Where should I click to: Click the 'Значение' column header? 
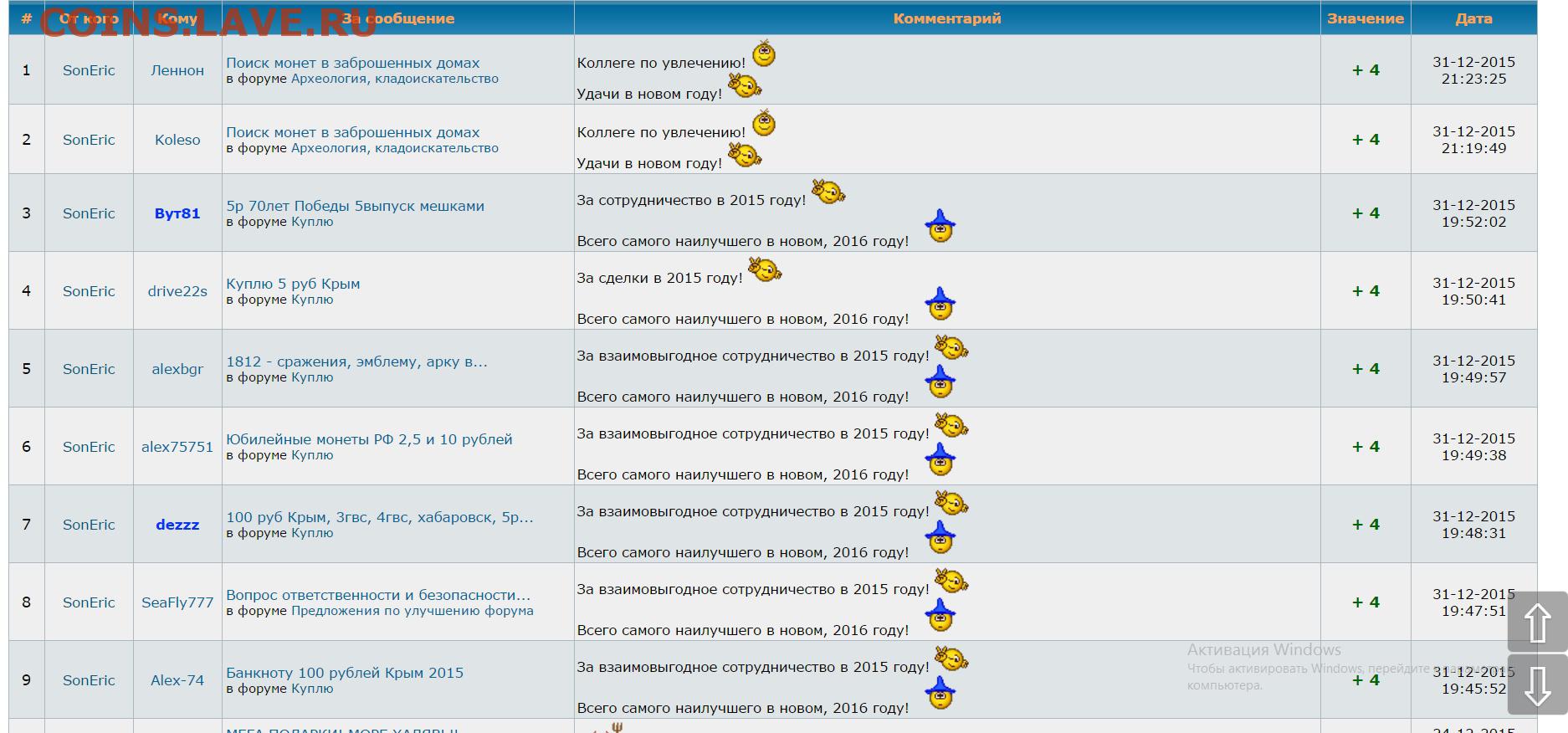click(1365, 18)
